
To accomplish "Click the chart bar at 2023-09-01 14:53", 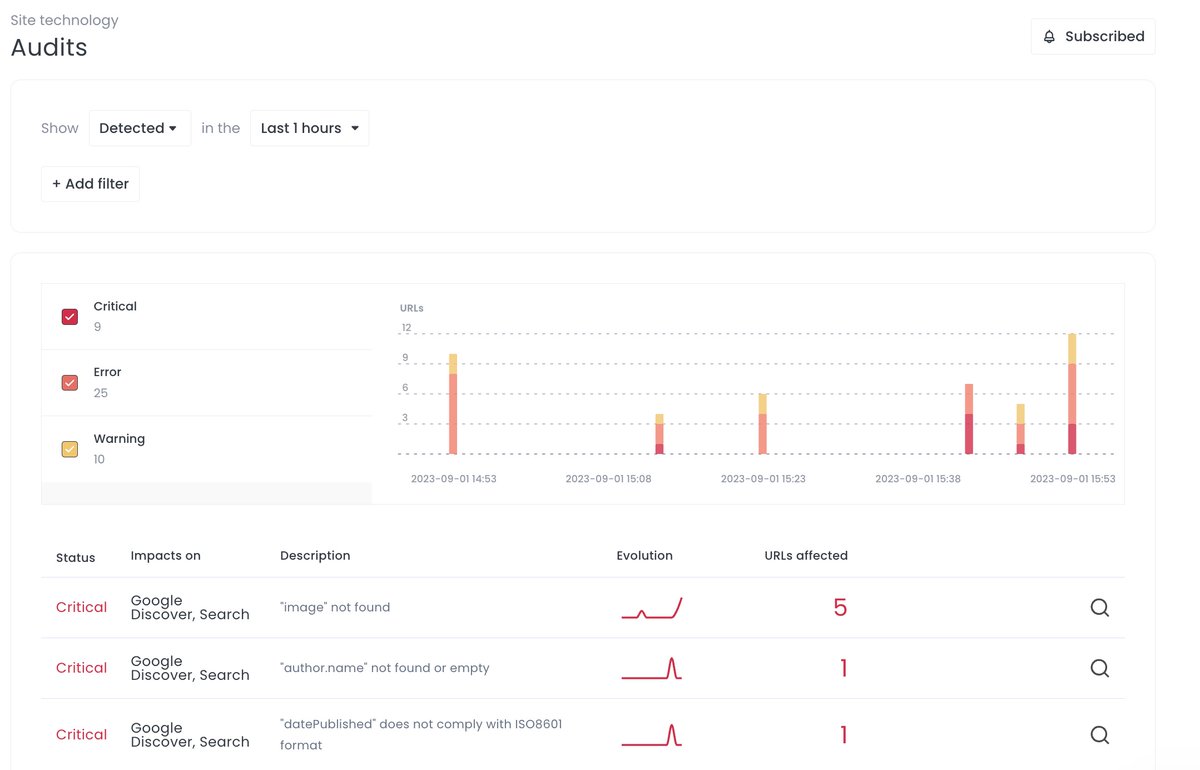I will coord(453,404).
